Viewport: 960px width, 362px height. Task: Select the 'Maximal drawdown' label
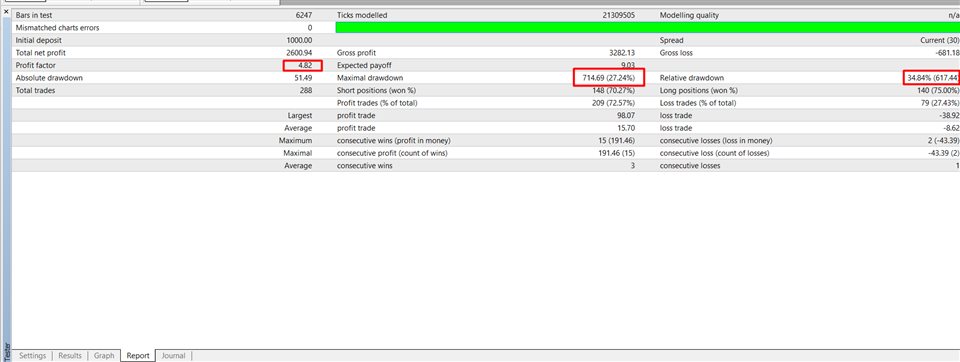tap(370, 78)
